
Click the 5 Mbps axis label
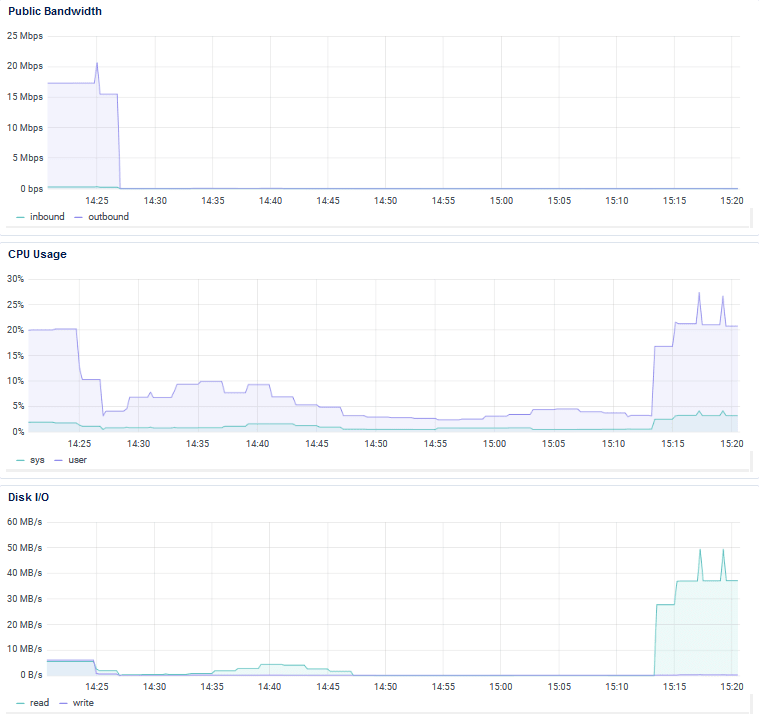click(28, 158)
